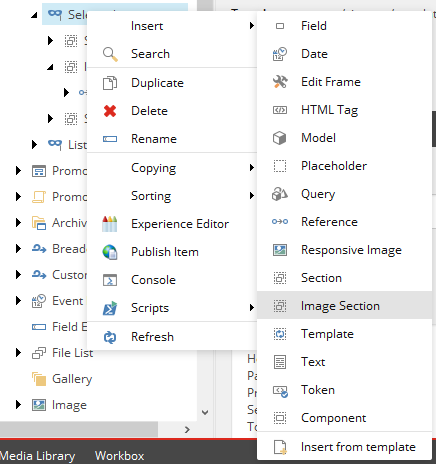
Task: Click the Edit Frame tools icon
Action: point(280,82)
